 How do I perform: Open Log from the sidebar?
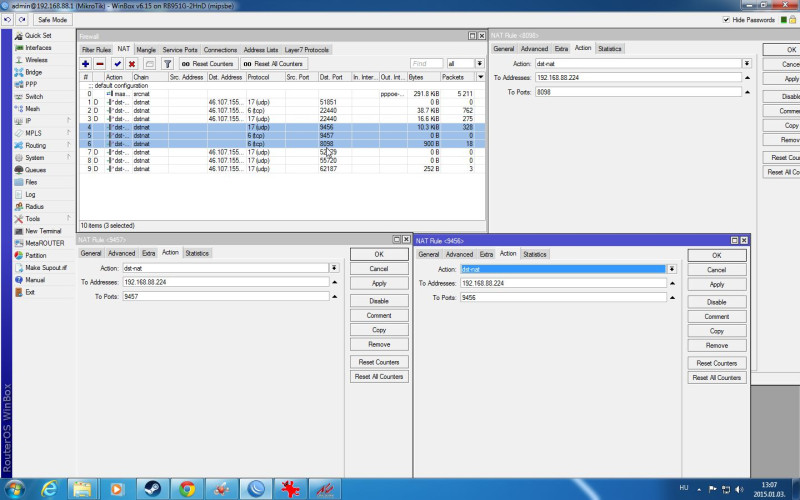pos(30,194)
